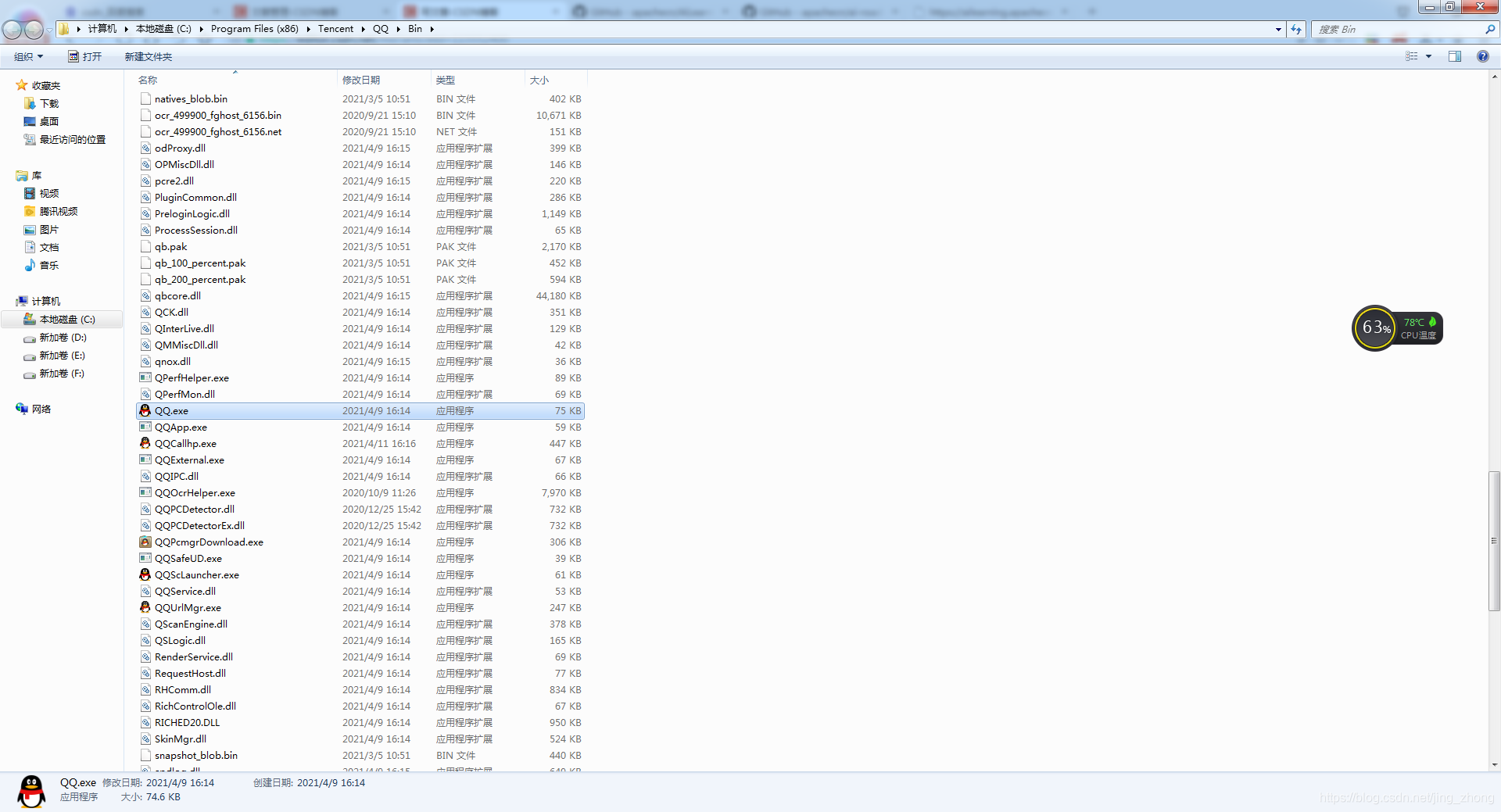
Task: Open the 组织 dropdown menu
Action: click(x=29, y=56)
